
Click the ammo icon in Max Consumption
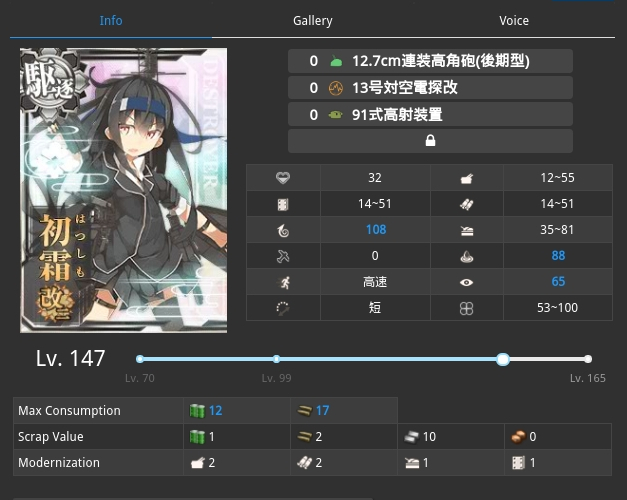(304, 411)
